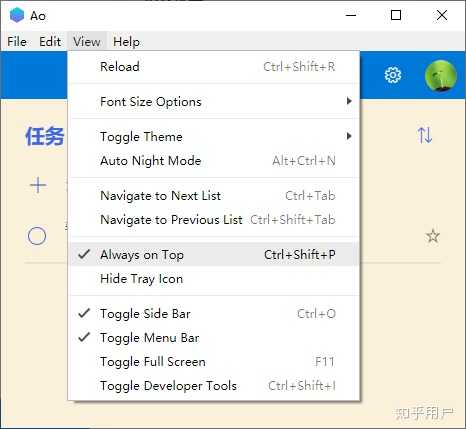This screenshot has height=429, width=466.
Task: Collapse the open View menu
Action: 87,42
